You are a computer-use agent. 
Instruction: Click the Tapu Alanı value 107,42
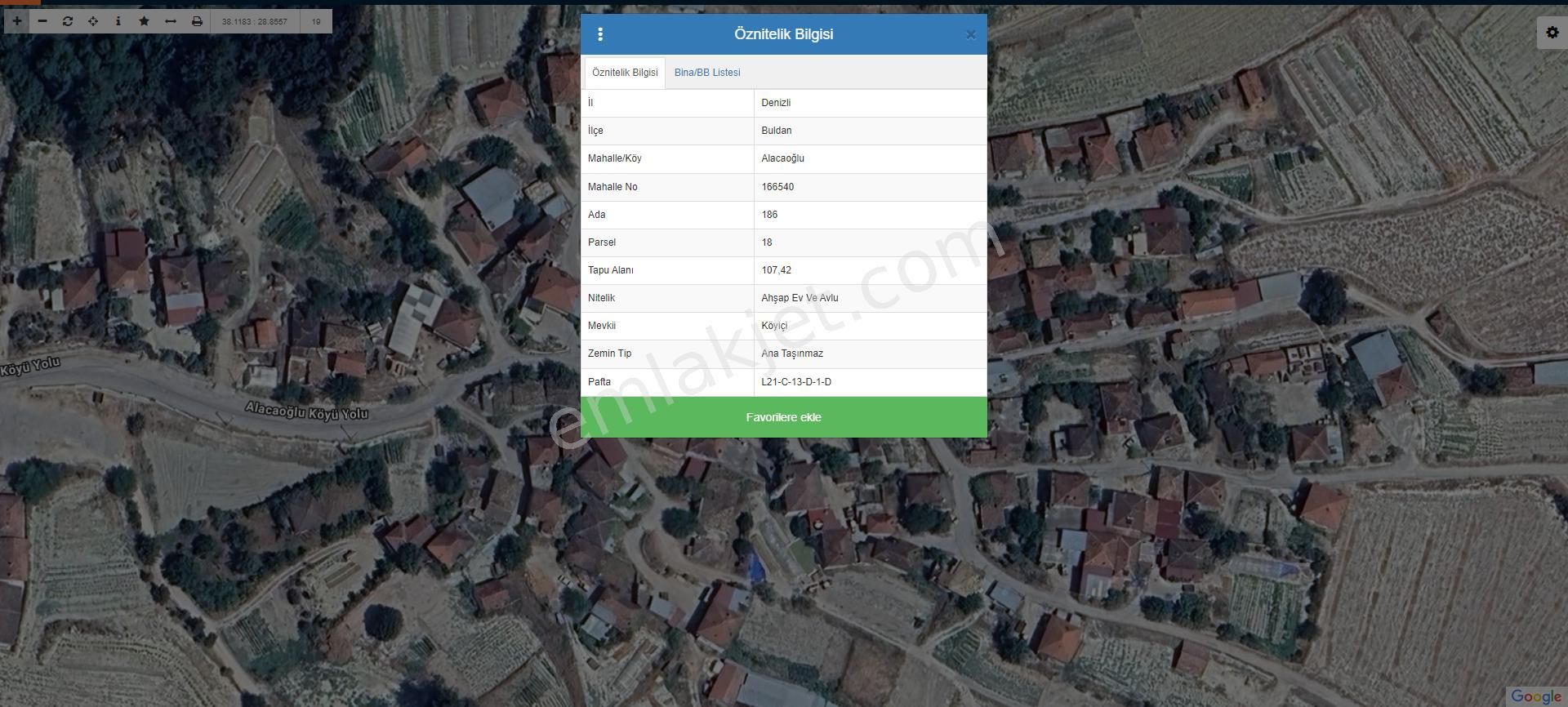[776, 270]
